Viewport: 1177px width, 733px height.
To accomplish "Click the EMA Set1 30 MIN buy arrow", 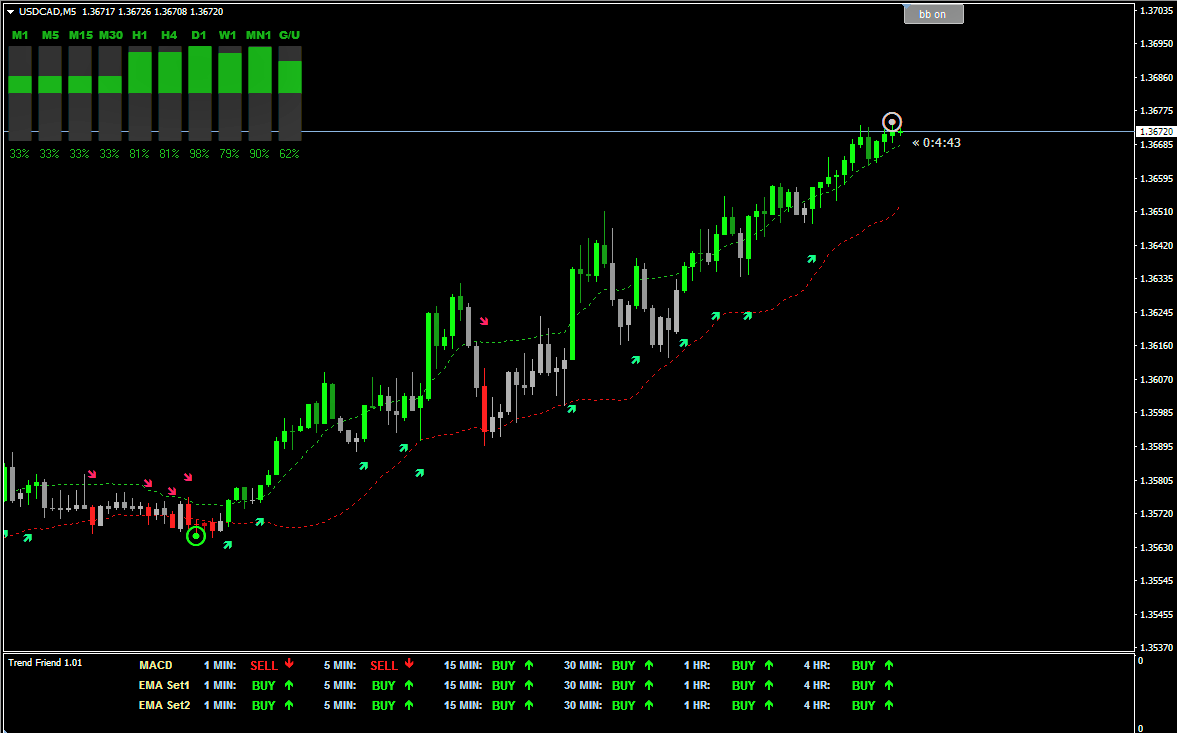I will pyautogui.click(x=649, y=685).
